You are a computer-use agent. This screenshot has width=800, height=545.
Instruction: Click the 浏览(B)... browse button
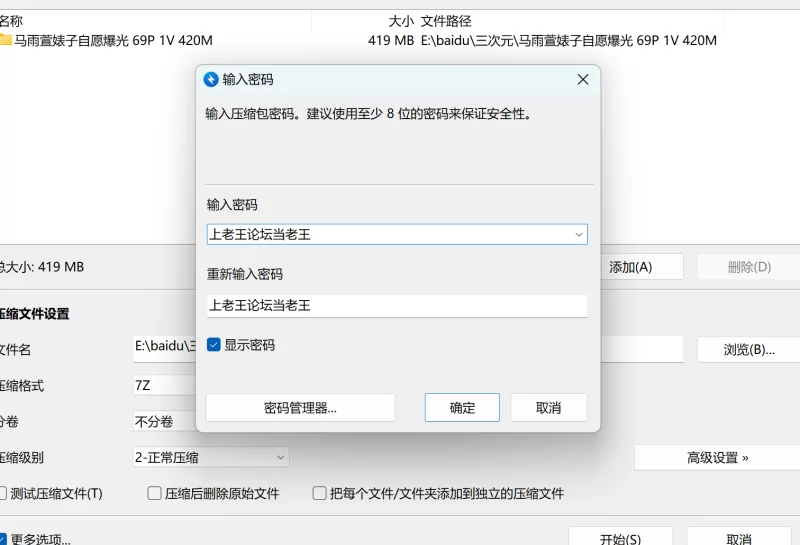click(x=748, y=350)
